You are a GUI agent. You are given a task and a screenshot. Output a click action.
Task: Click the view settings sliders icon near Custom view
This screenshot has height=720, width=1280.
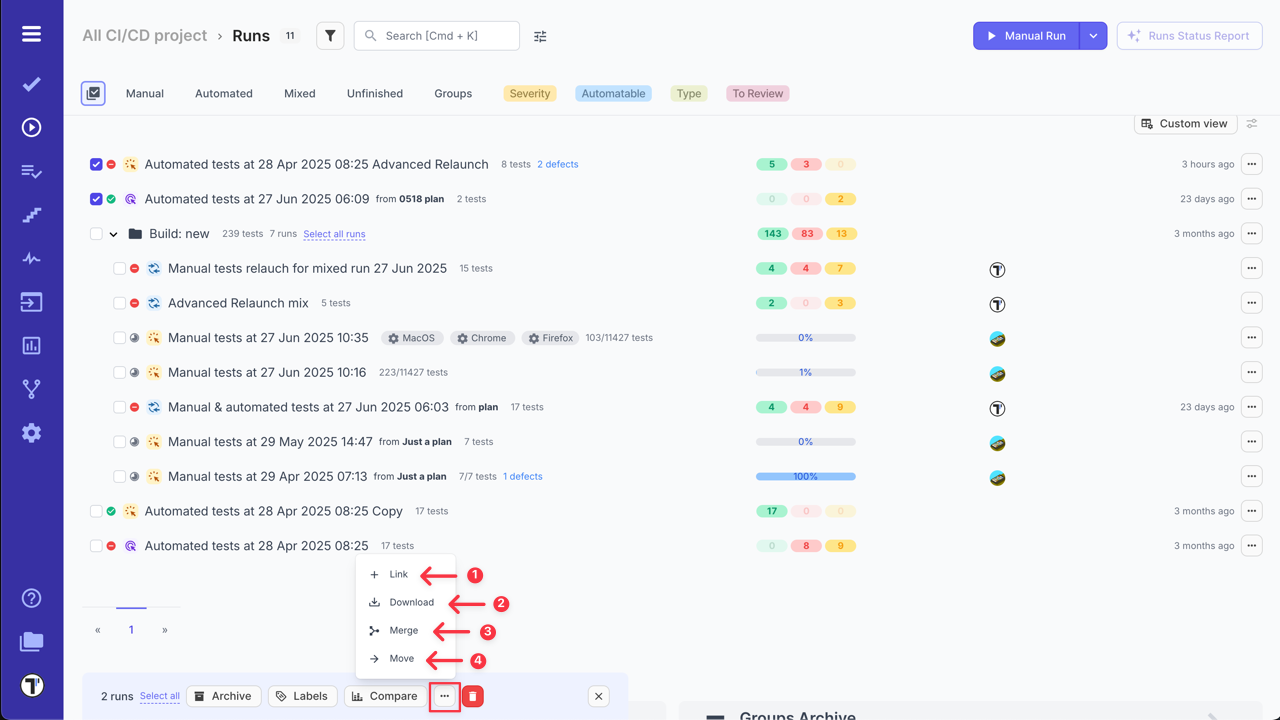click(x=1252, y=123)
